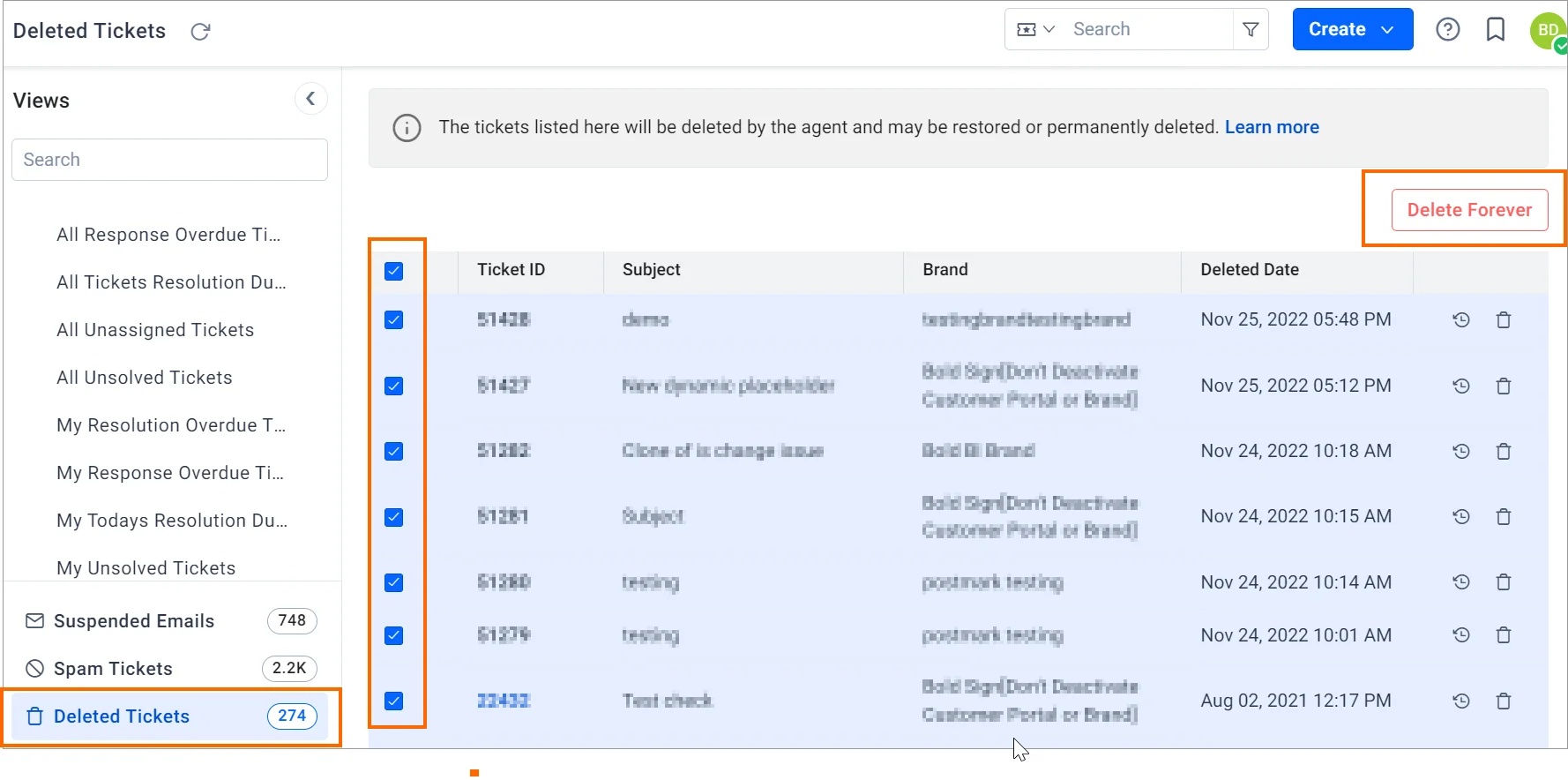Click the bookmark icon in the header
The width and height of the screenshot is (1568, 780).
(1496, 30)
